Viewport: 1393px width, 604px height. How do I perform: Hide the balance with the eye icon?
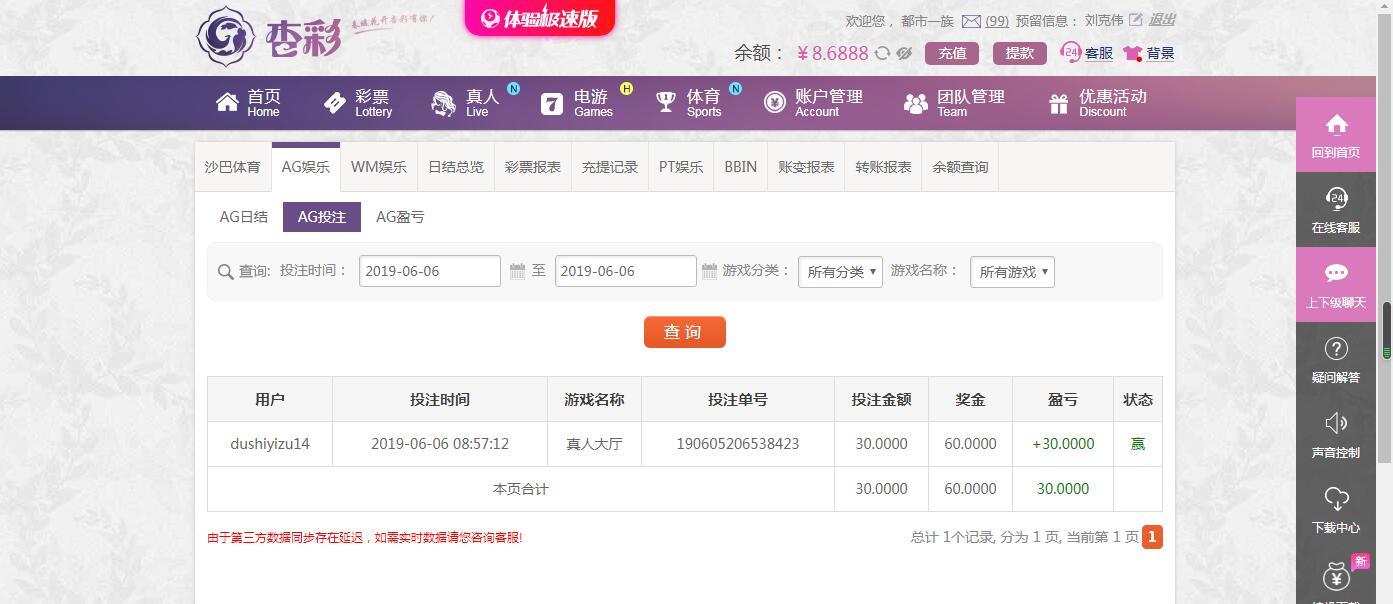(x=904, y=53)
